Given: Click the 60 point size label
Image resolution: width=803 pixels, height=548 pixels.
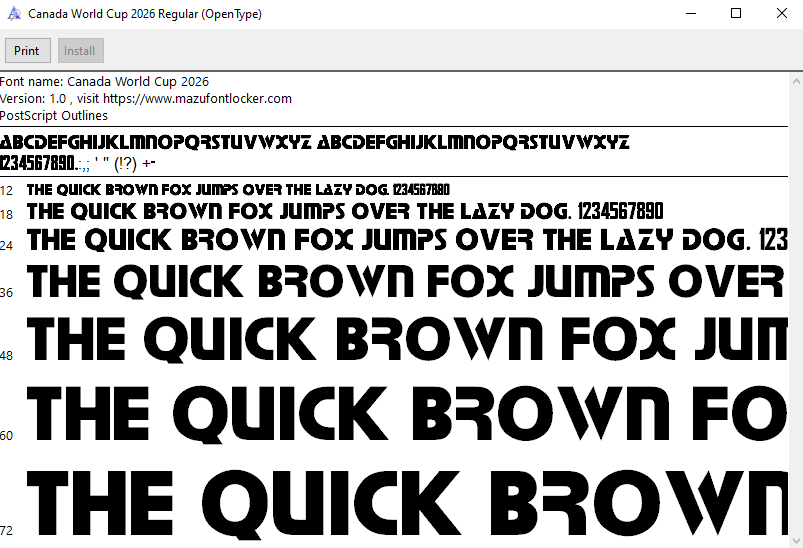Looking at the screenshot, I should [x=7, y=435].
